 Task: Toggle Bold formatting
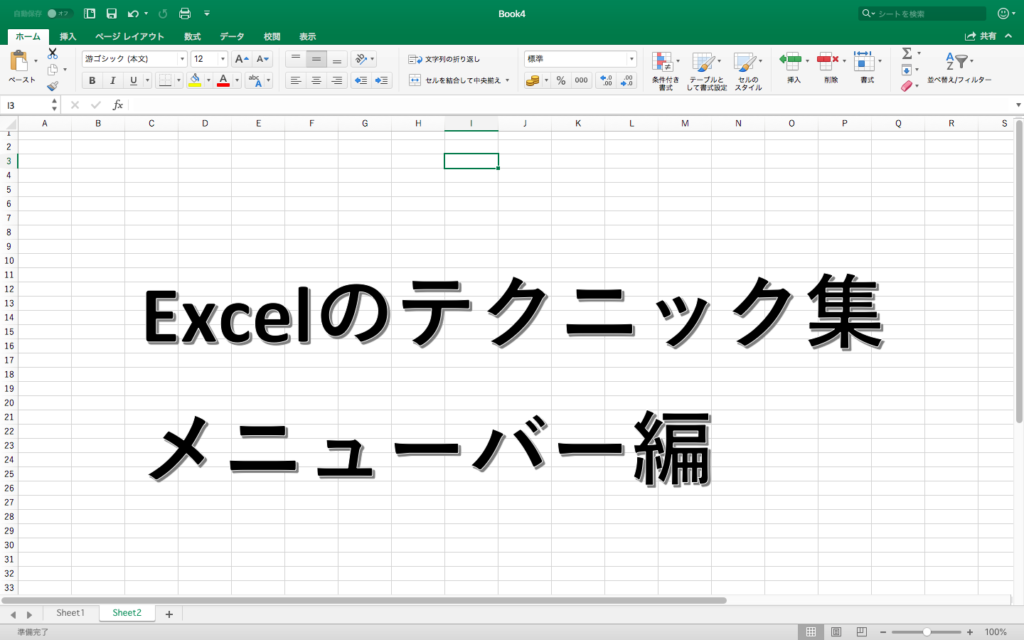92,80
